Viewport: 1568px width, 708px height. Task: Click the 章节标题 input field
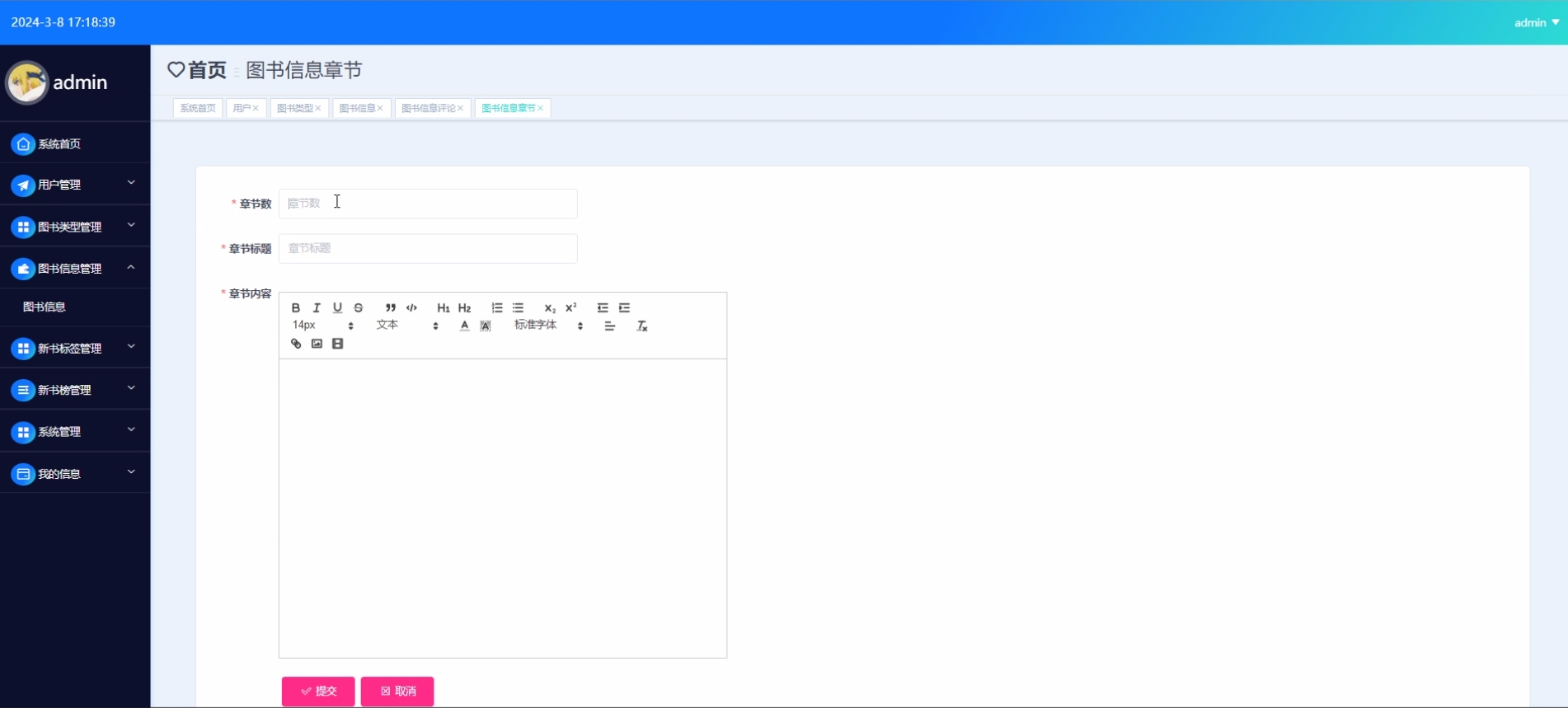(428, 248)
